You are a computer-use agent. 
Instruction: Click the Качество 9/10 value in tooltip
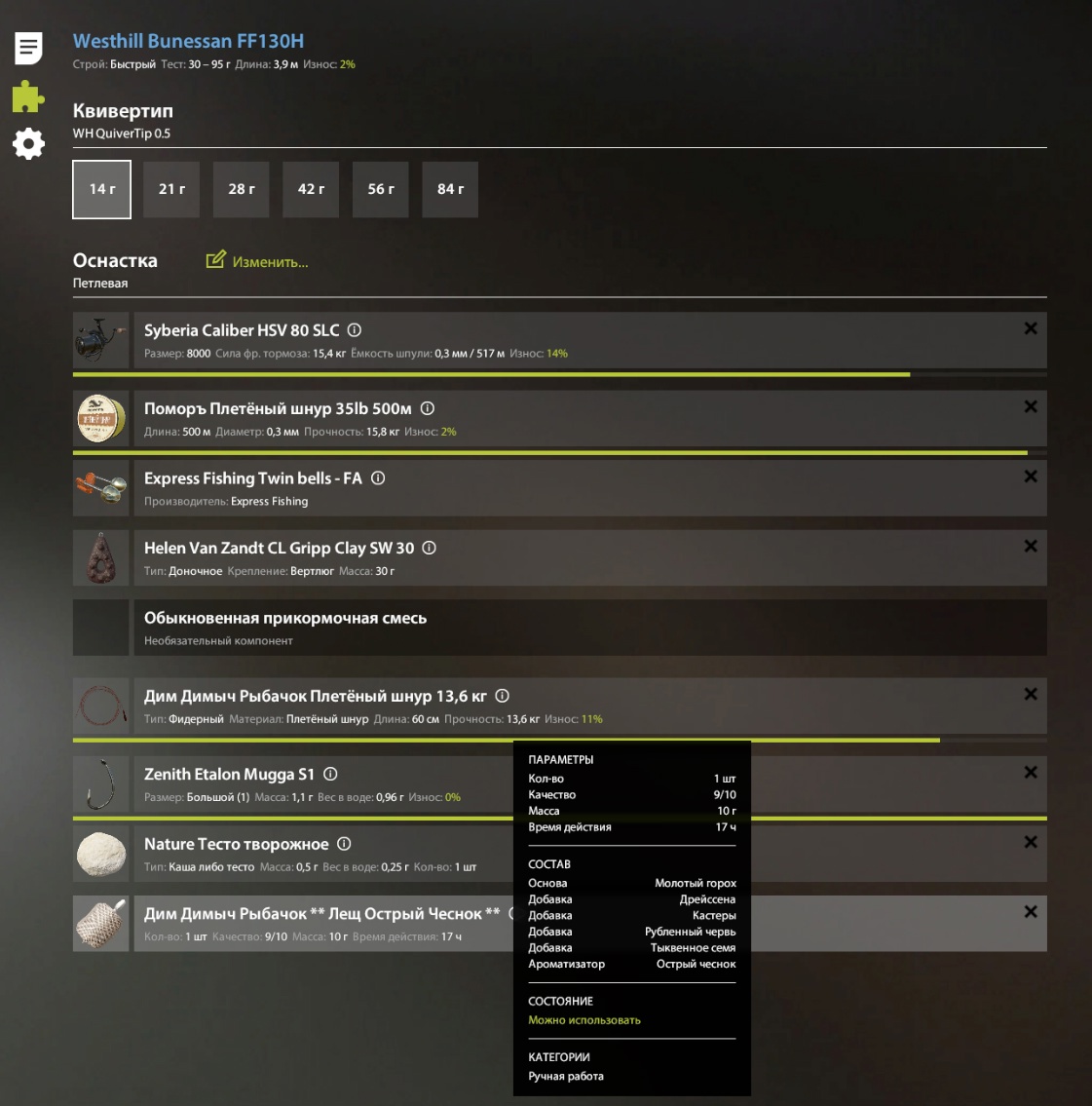point(725,795)
